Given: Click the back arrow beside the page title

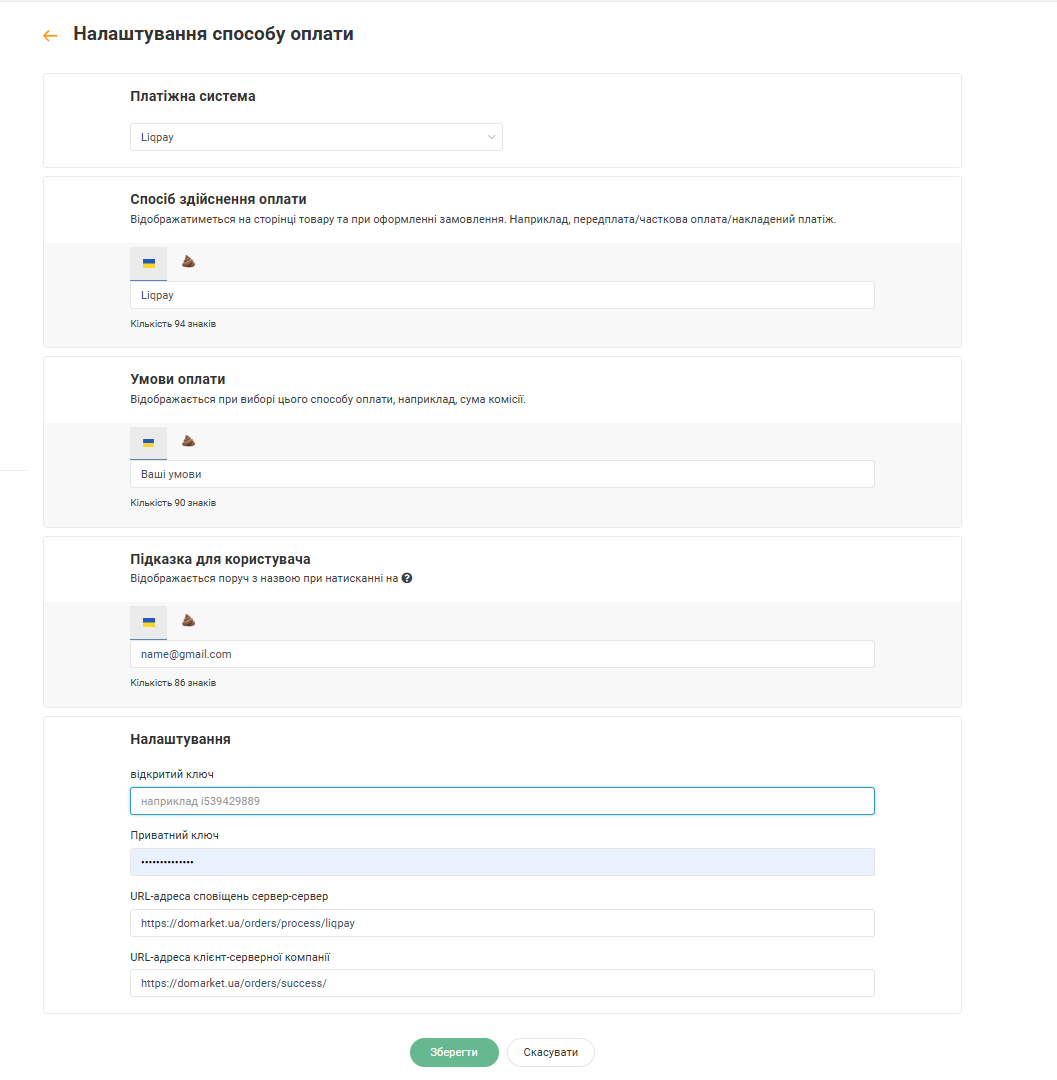Looking at the screenshot, I should point(50,36).
